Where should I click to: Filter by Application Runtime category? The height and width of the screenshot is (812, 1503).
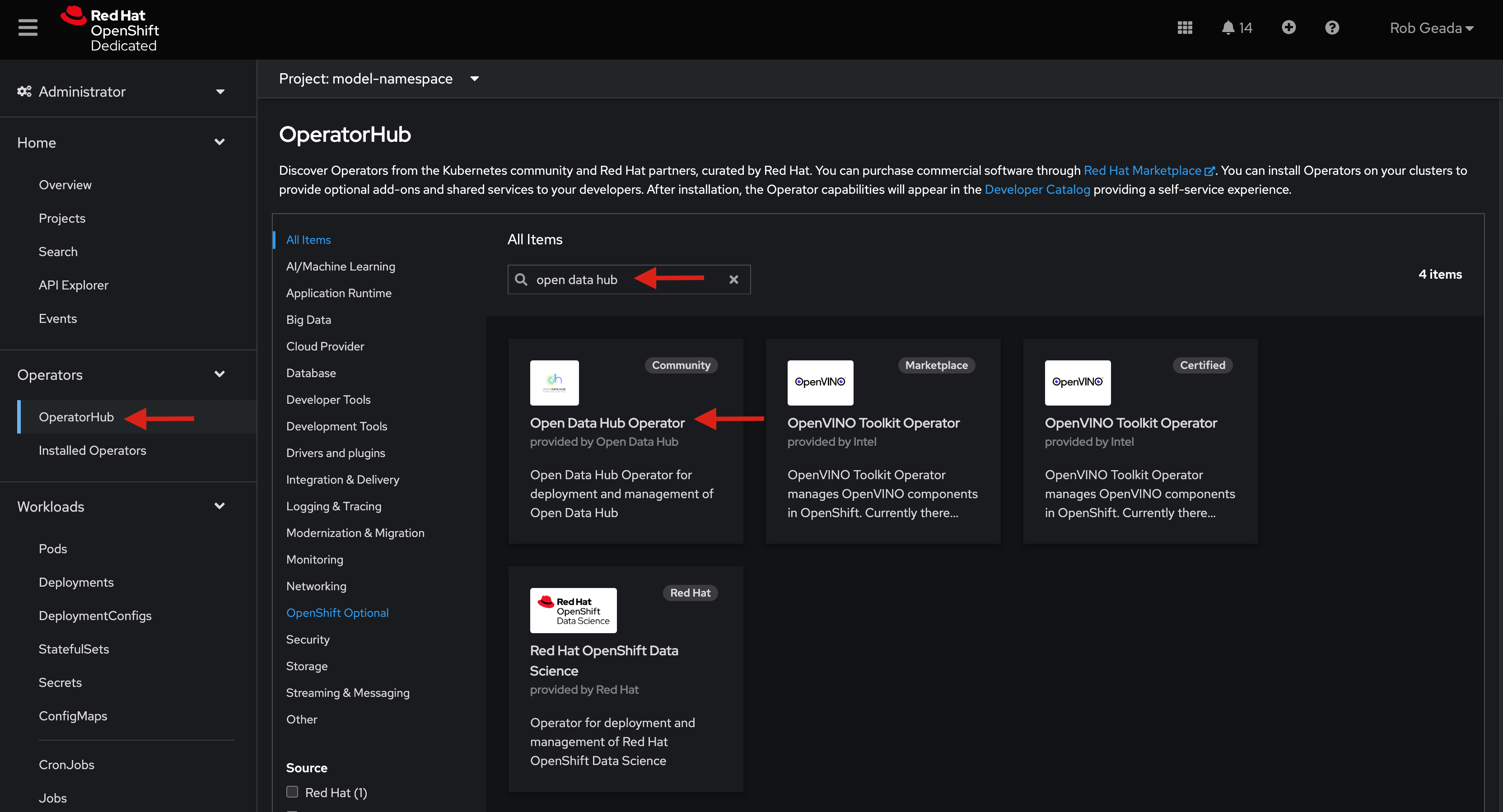click(x=338, y=293)
